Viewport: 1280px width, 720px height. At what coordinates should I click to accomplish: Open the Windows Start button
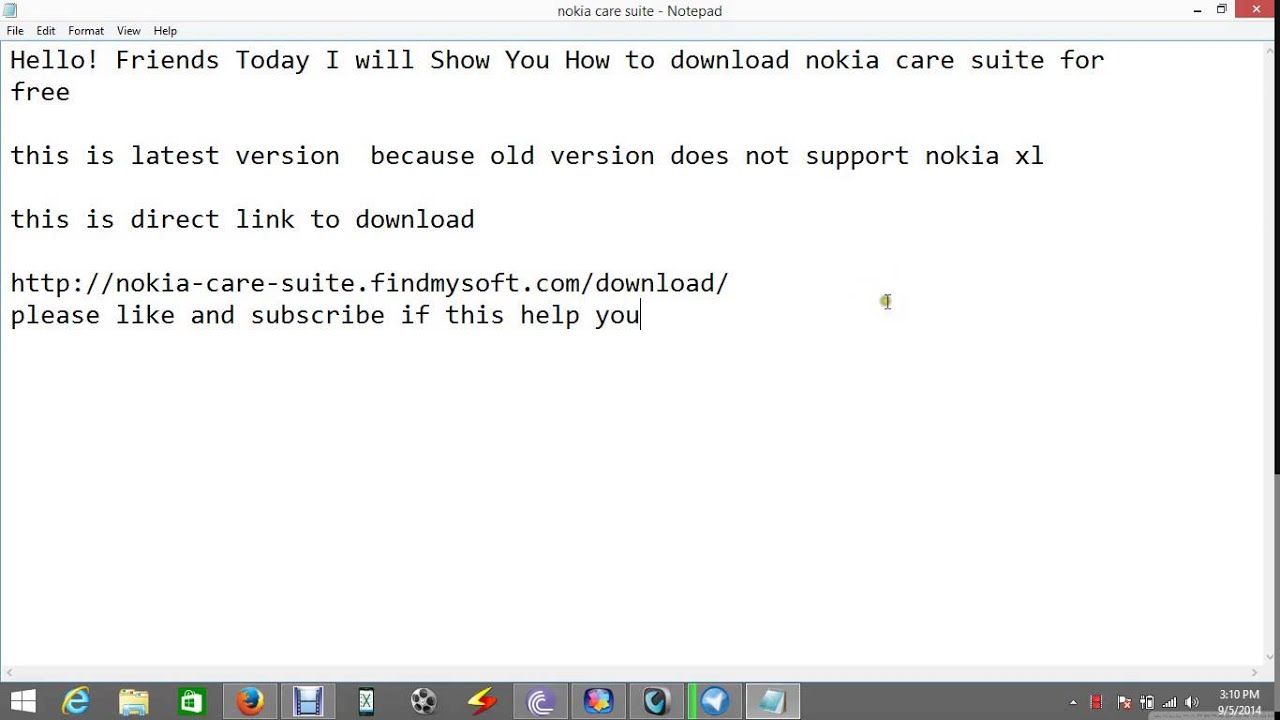[23, 701]
